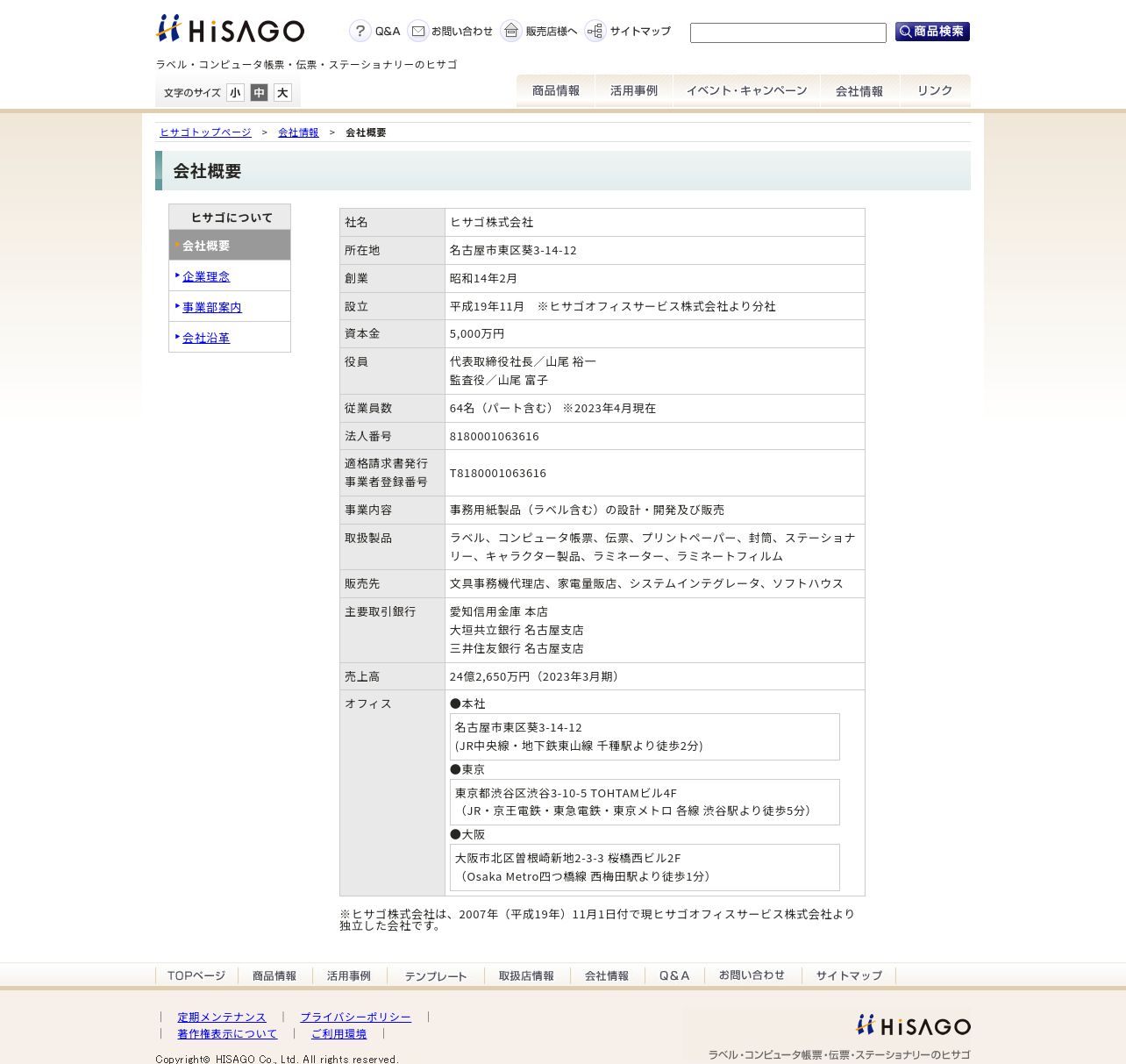Click the envelope icon for お問い合わせ
The width and height of the screenshot is (1126, 1064).
coord(418,32)
